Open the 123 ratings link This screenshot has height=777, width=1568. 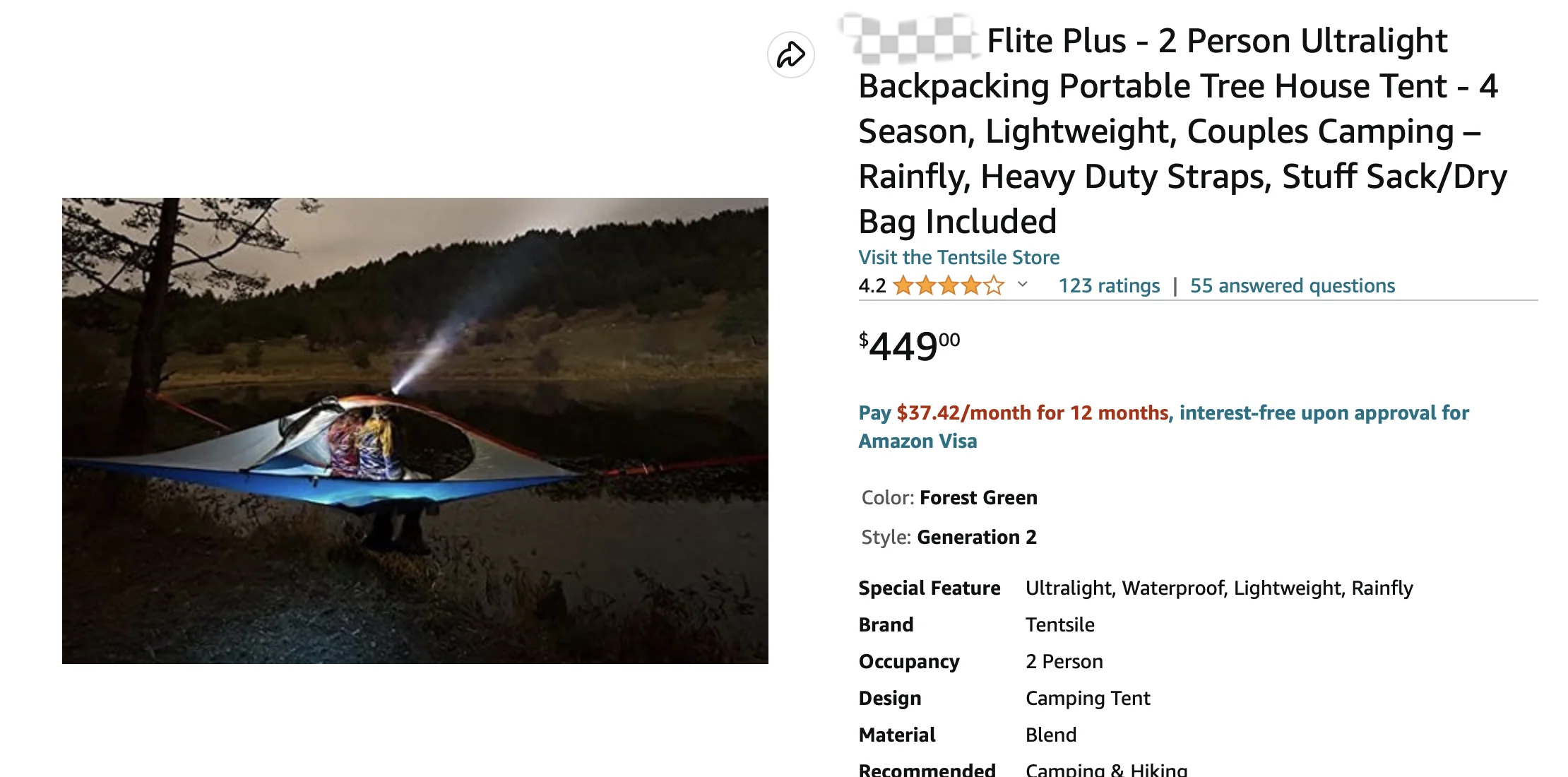[x=1109, y=285]
